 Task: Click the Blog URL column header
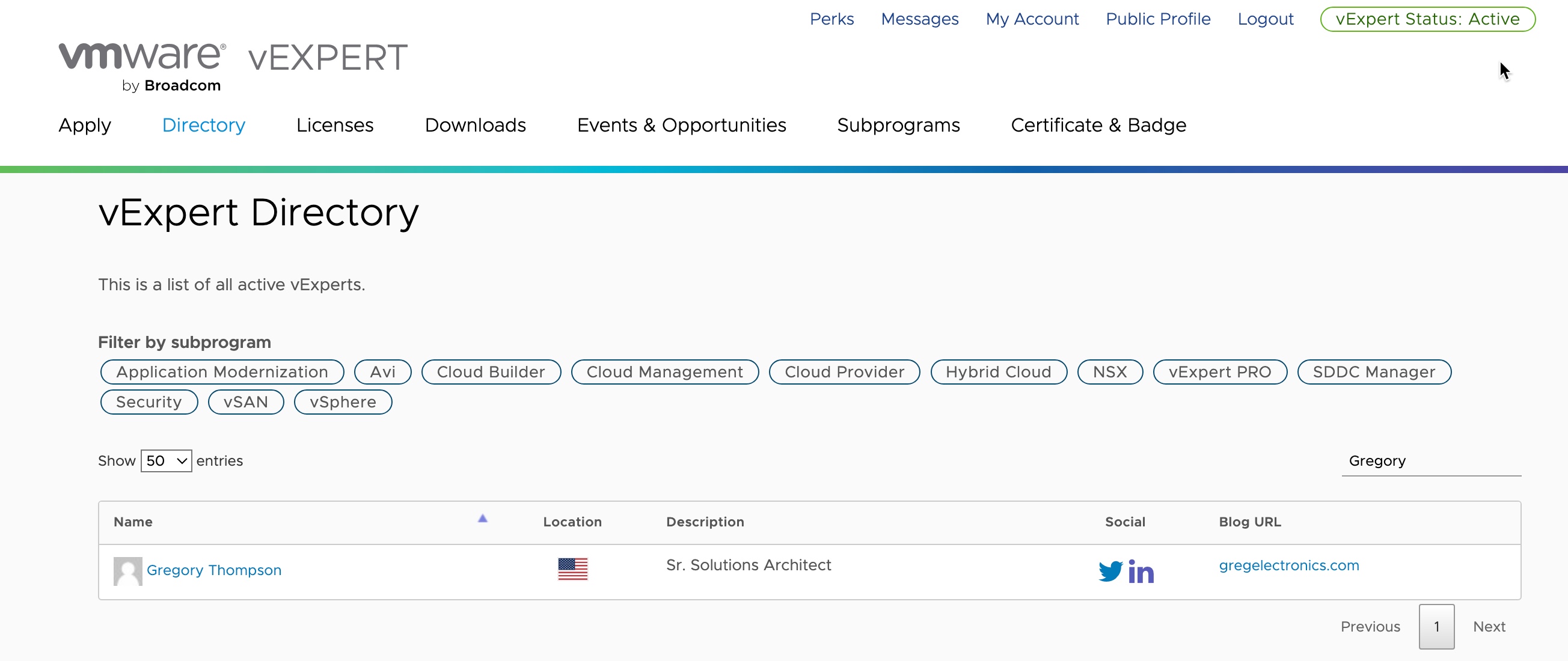pos(1250,522)
